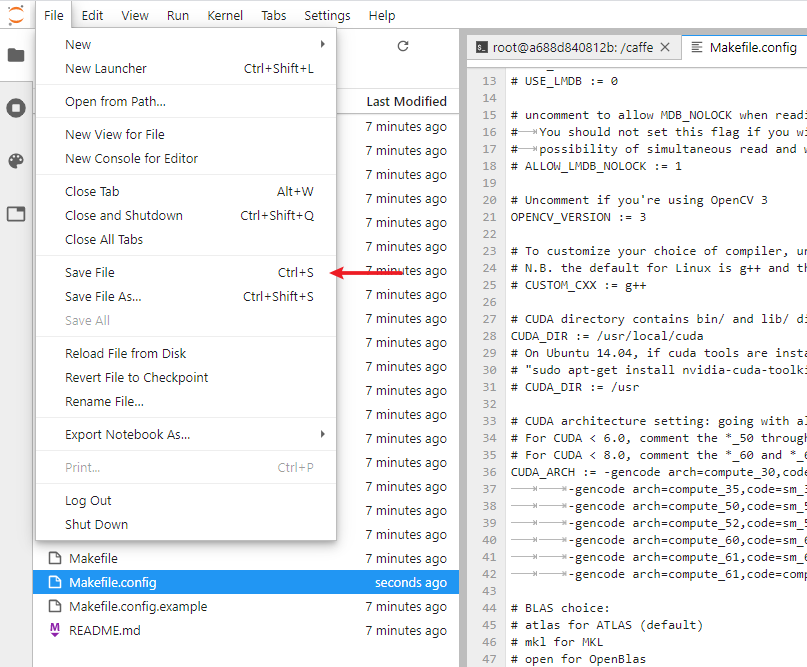This screenshot has height=667, width=807.
Task: Open the Run menu
Action: tap(178, 15)
